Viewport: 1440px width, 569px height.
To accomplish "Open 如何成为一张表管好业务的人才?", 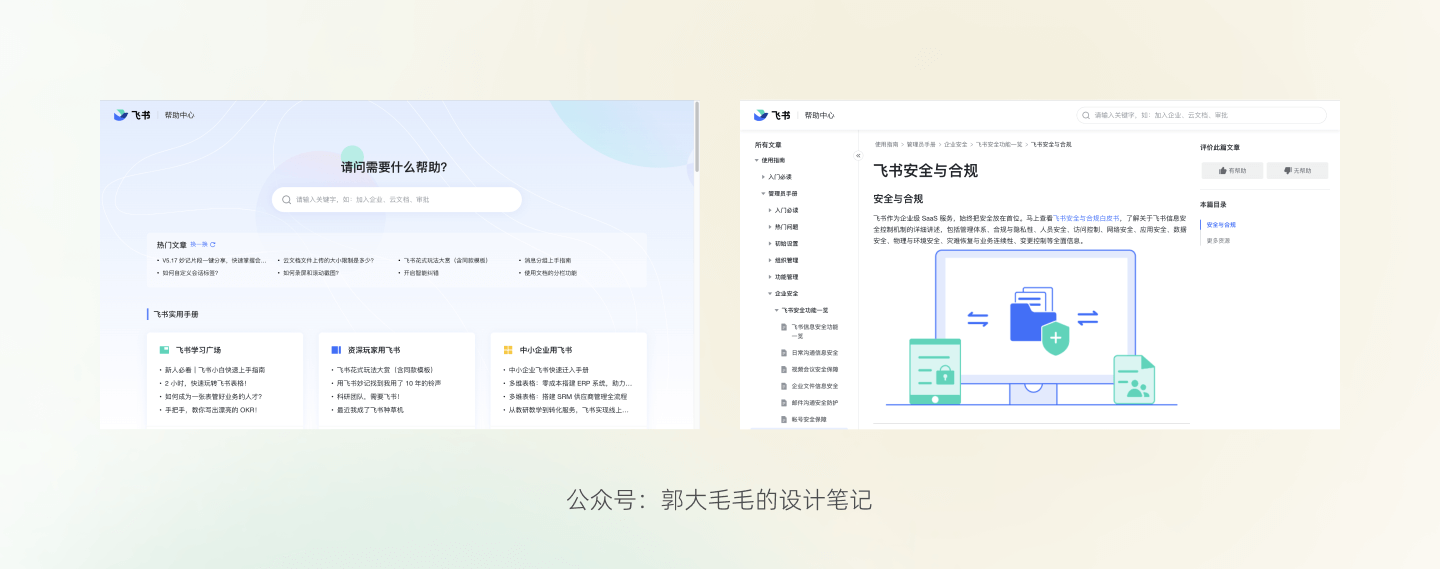I will tap(211, 396).
